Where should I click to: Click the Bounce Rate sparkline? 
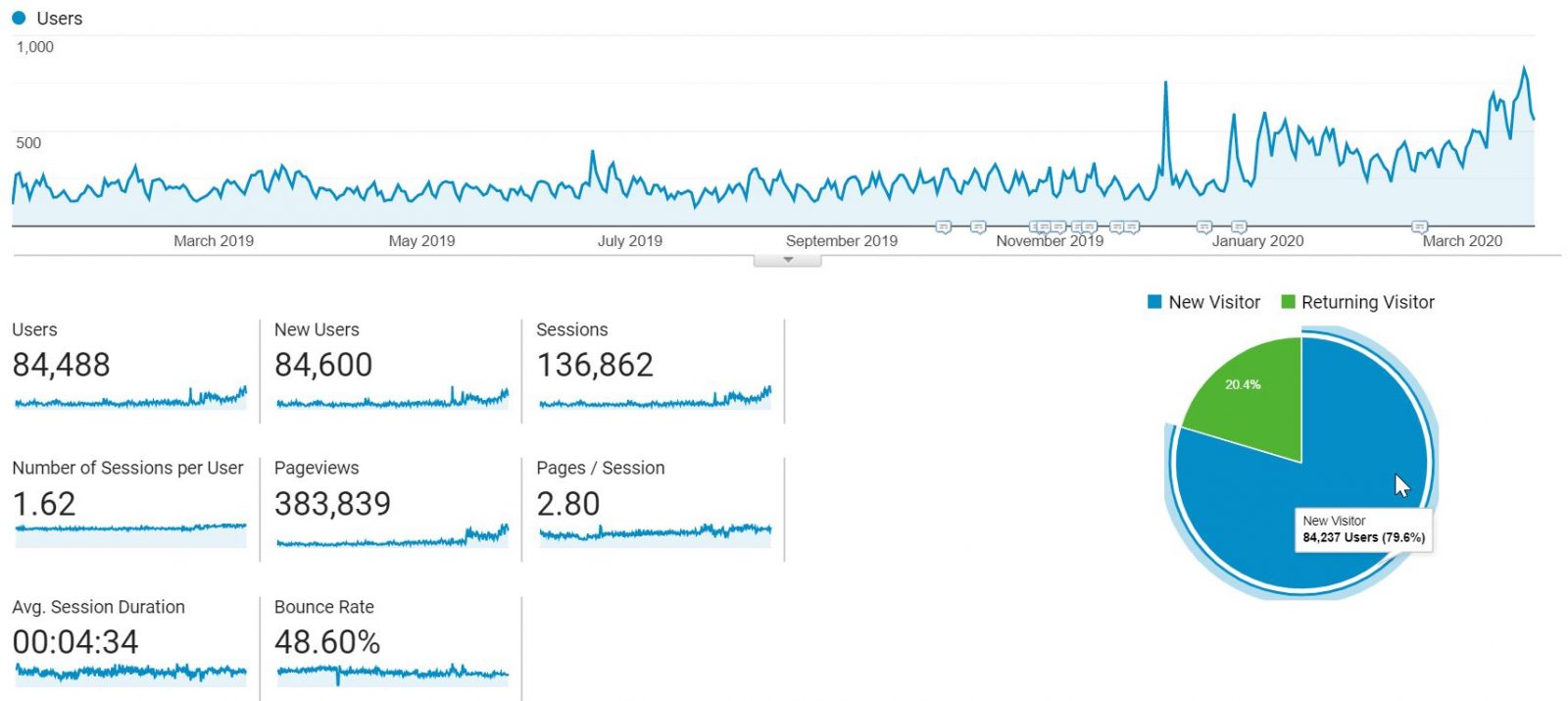point(392,674)
